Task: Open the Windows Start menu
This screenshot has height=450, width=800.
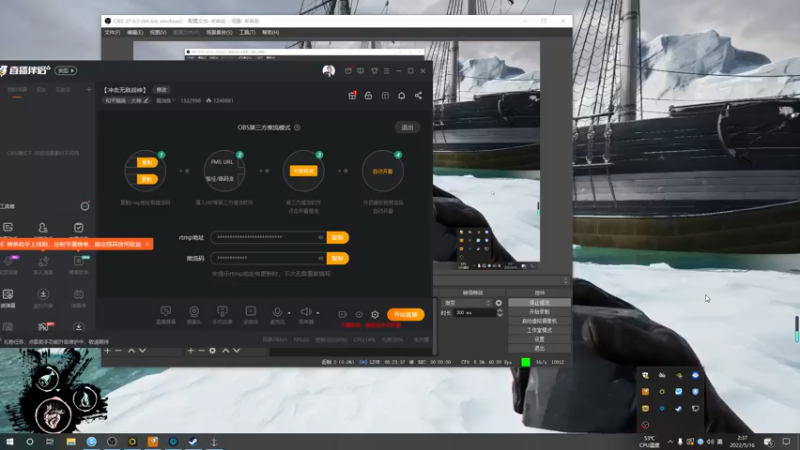Action: pos(9,442)
